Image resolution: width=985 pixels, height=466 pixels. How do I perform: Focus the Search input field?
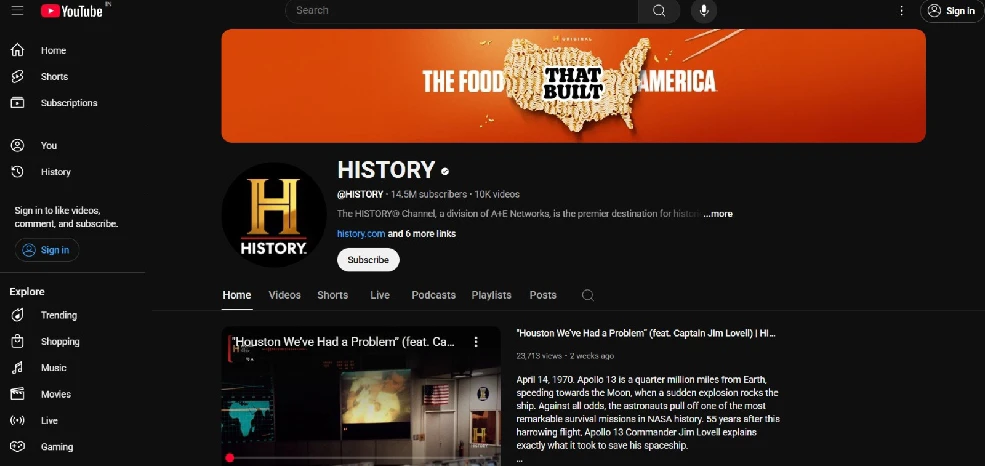[462, 11]
